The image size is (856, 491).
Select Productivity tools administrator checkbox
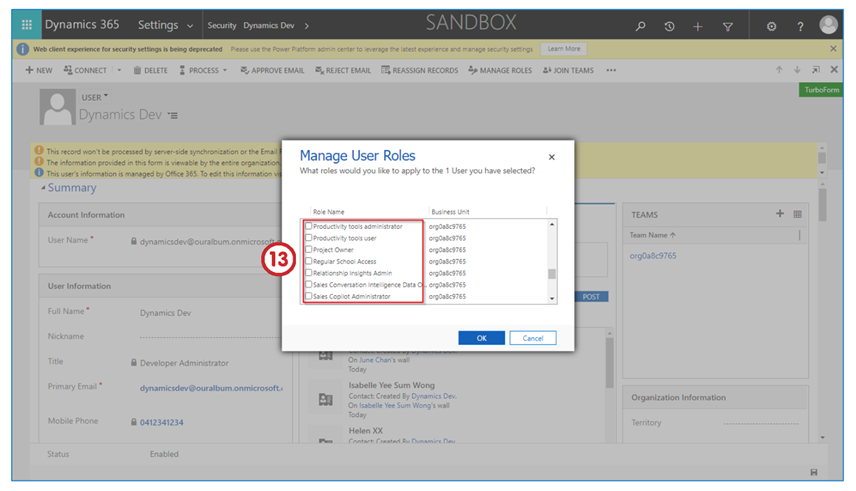point(309,227)
